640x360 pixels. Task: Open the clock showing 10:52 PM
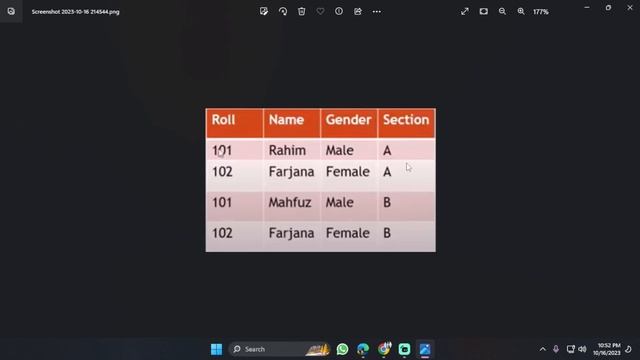(x=607, y=349)
